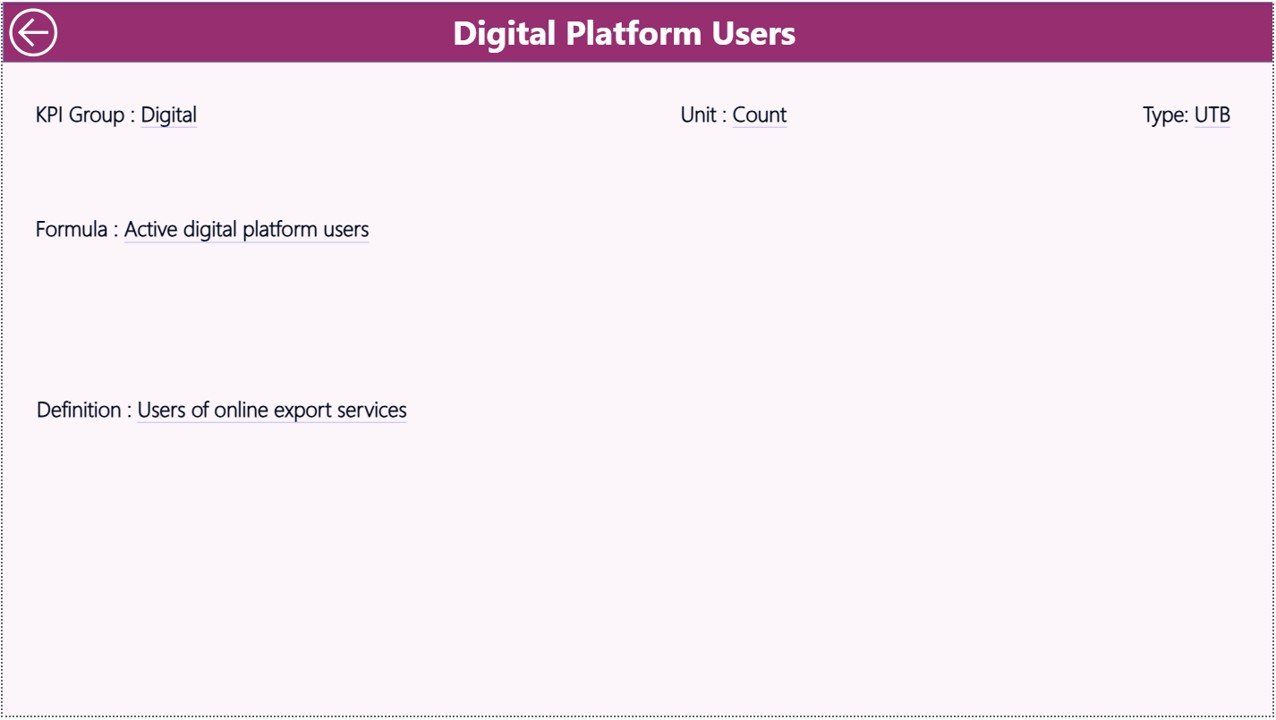This screenshot has height=720, width=1276.
Task: Select the underlined UTB type value
Action: point(1212,115)
